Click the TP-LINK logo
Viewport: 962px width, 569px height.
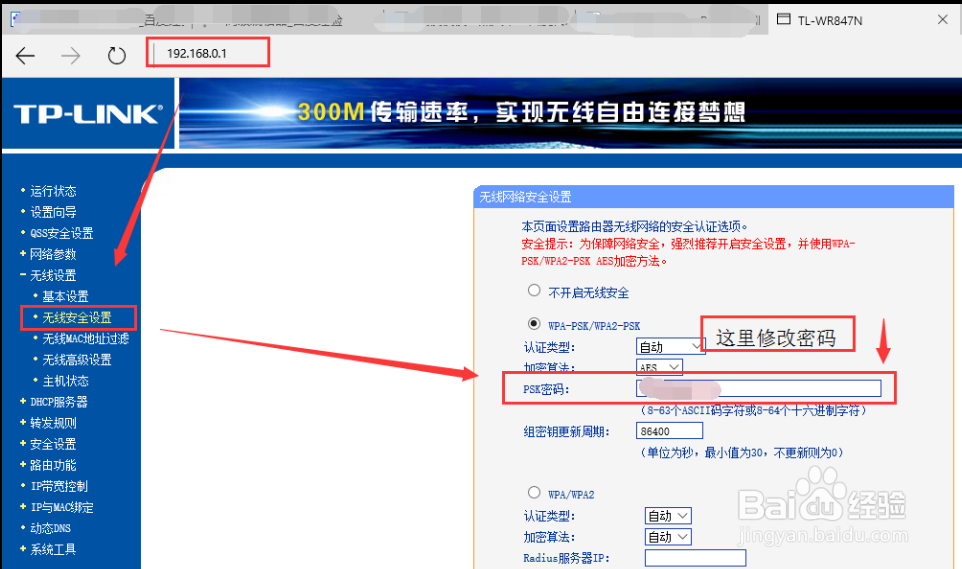point(88,114)
